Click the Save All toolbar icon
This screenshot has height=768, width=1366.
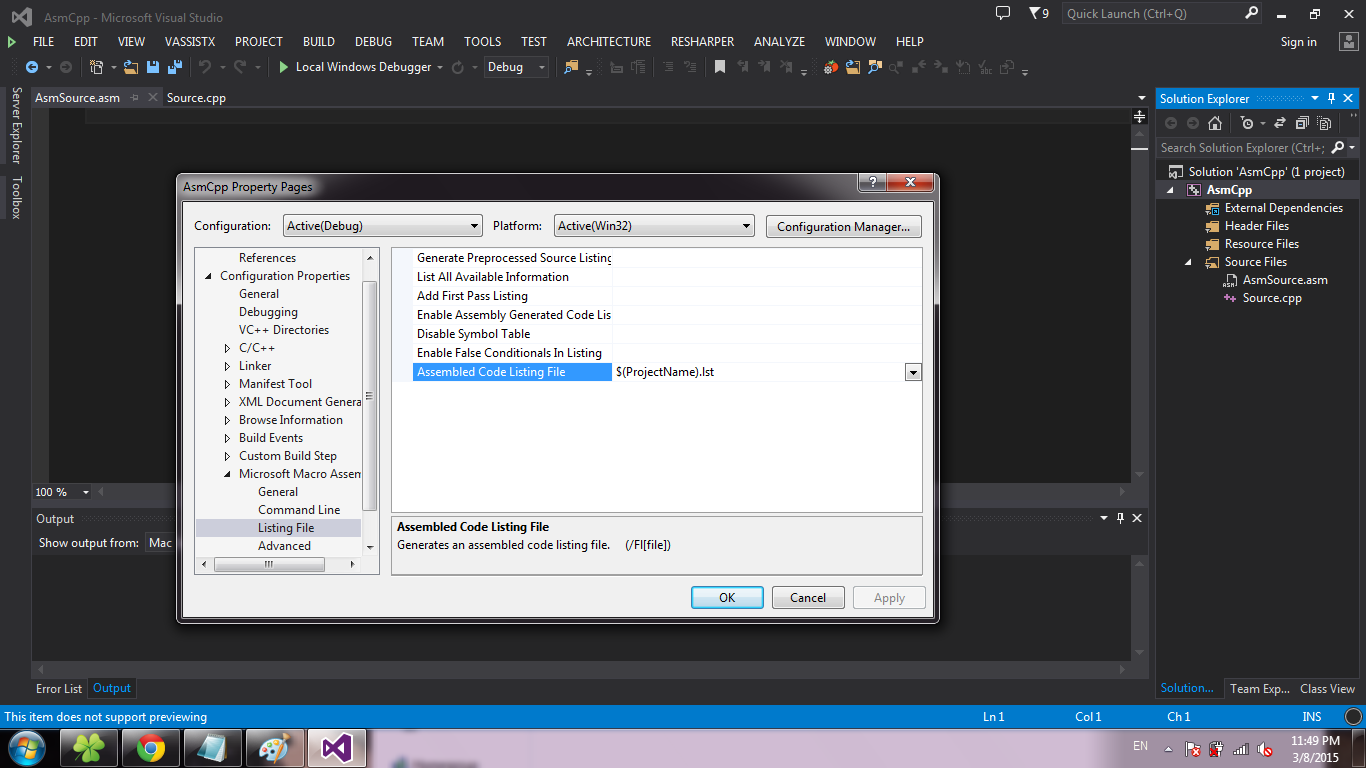click(174, 67)
